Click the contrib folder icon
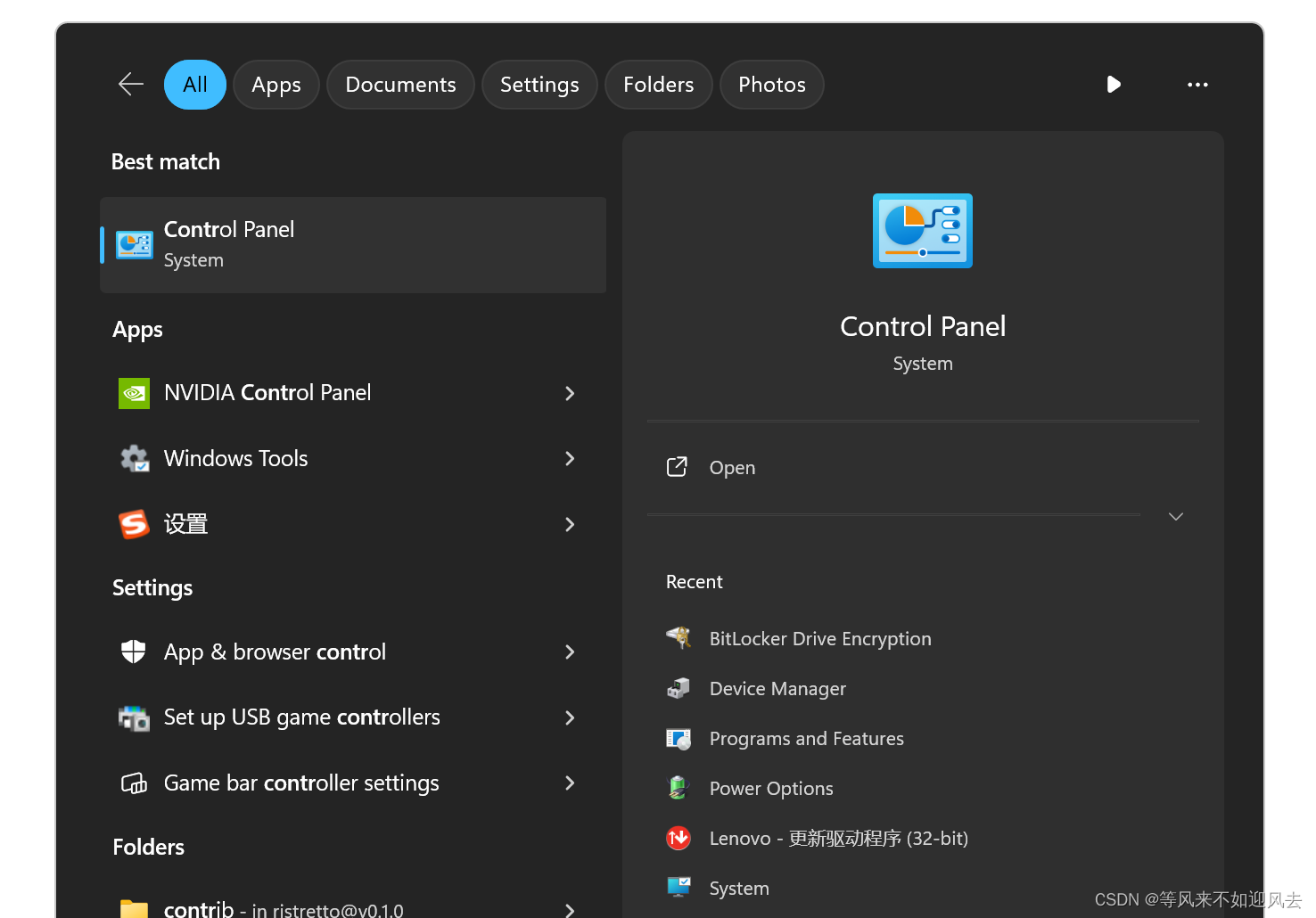Screen dimensions: 1316x918 point(135,909)
